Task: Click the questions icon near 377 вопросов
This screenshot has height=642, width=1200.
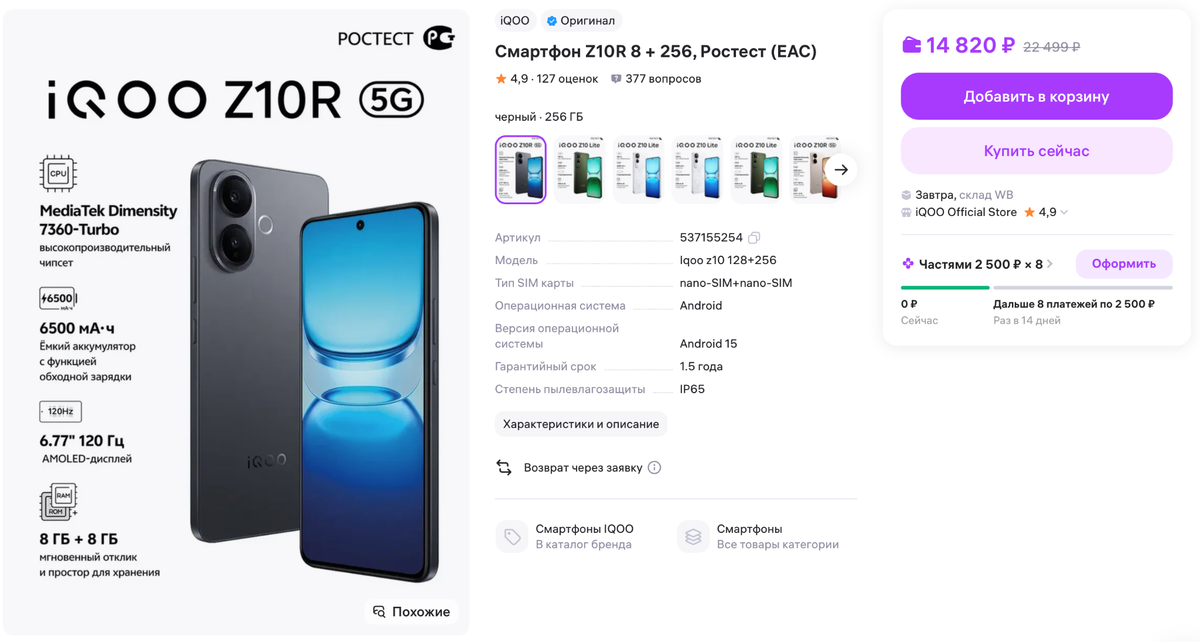Action: [x=615, y=79]
